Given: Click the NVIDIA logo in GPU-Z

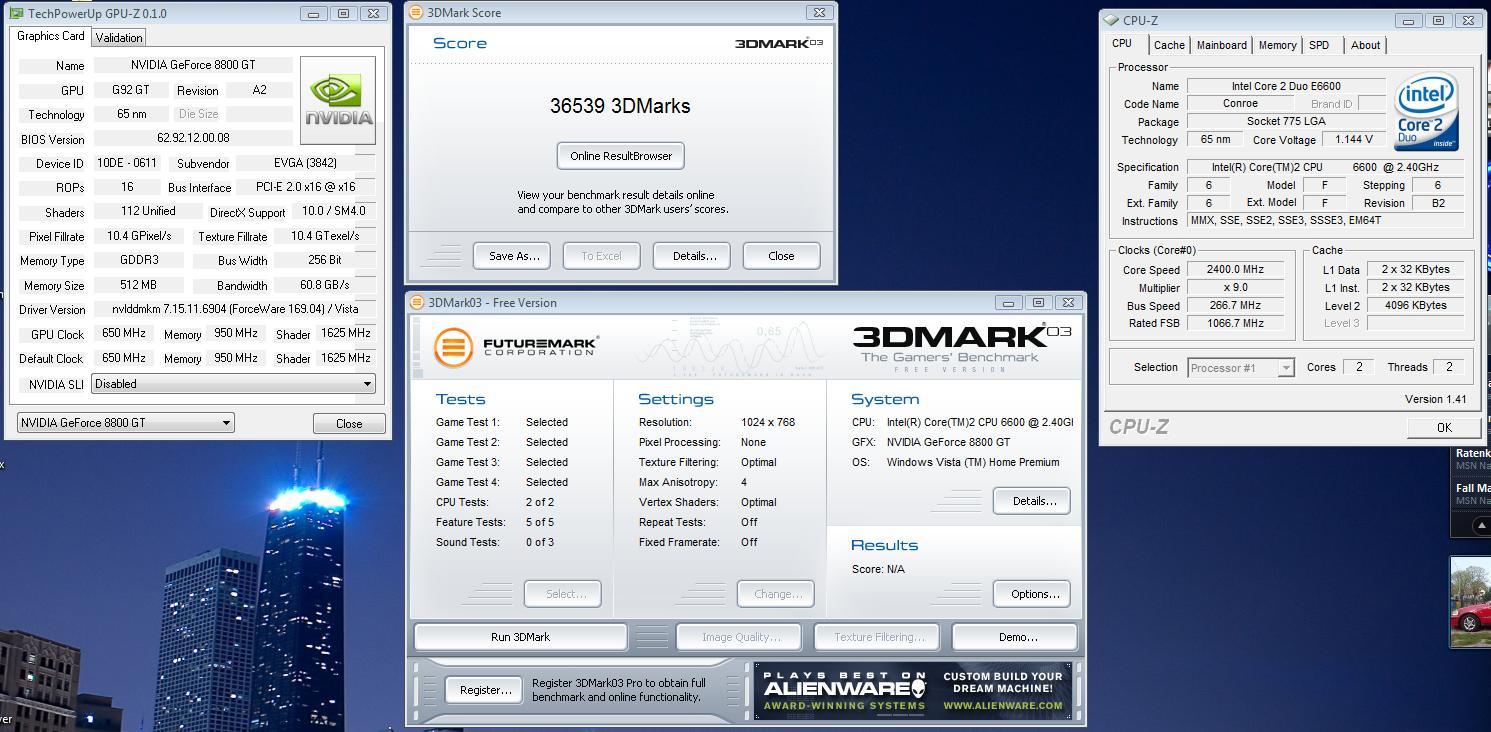Looking at the screenshot, I should pos(338,101).
